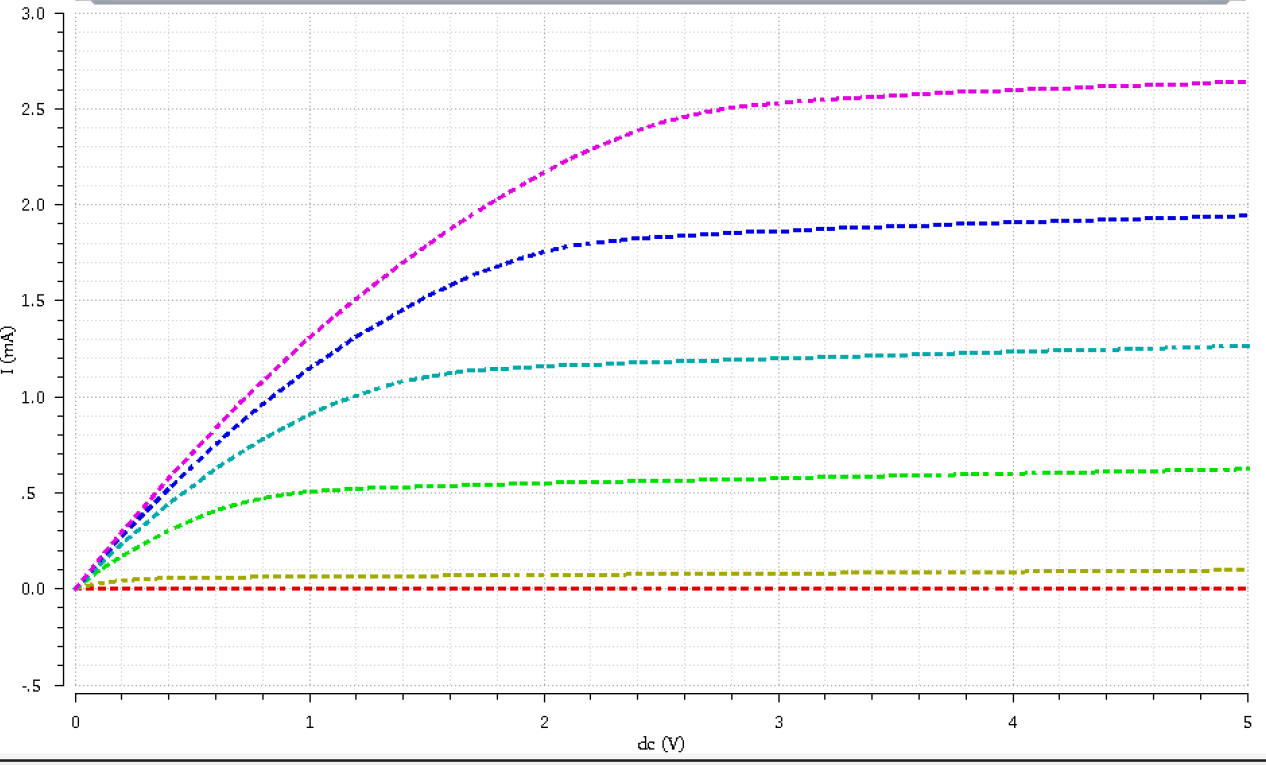1266x765 pixels.
Task: Click x-axis tick label 1
Action: coord(309,722)
